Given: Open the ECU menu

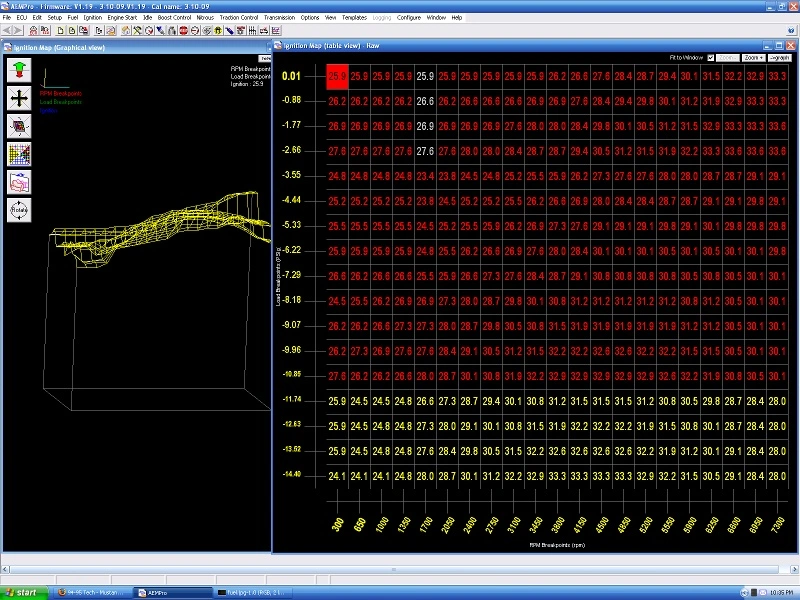Looking at the screenshot, I should 21,17.
